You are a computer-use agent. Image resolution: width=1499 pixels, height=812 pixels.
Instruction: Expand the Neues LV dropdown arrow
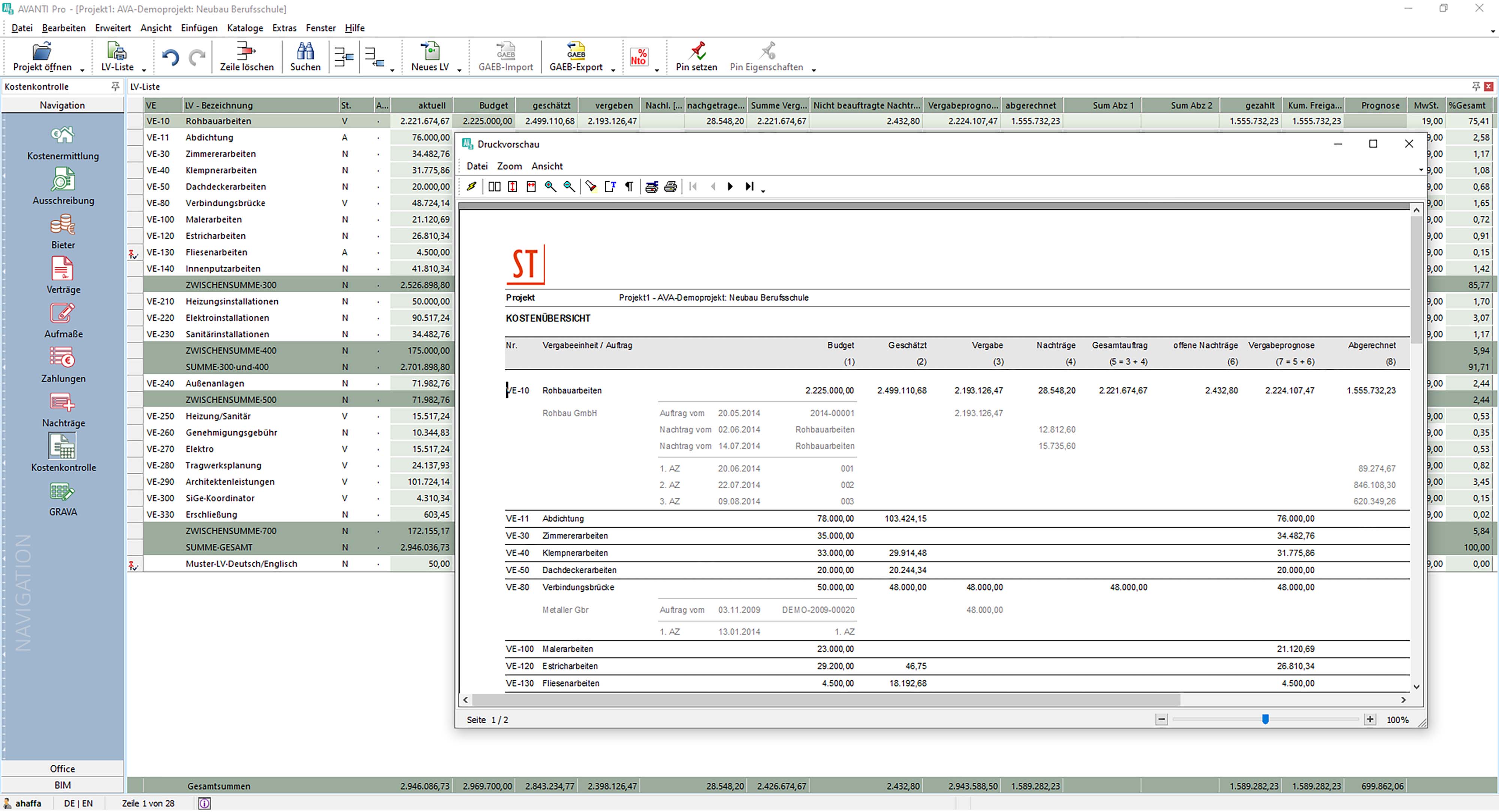459,70
